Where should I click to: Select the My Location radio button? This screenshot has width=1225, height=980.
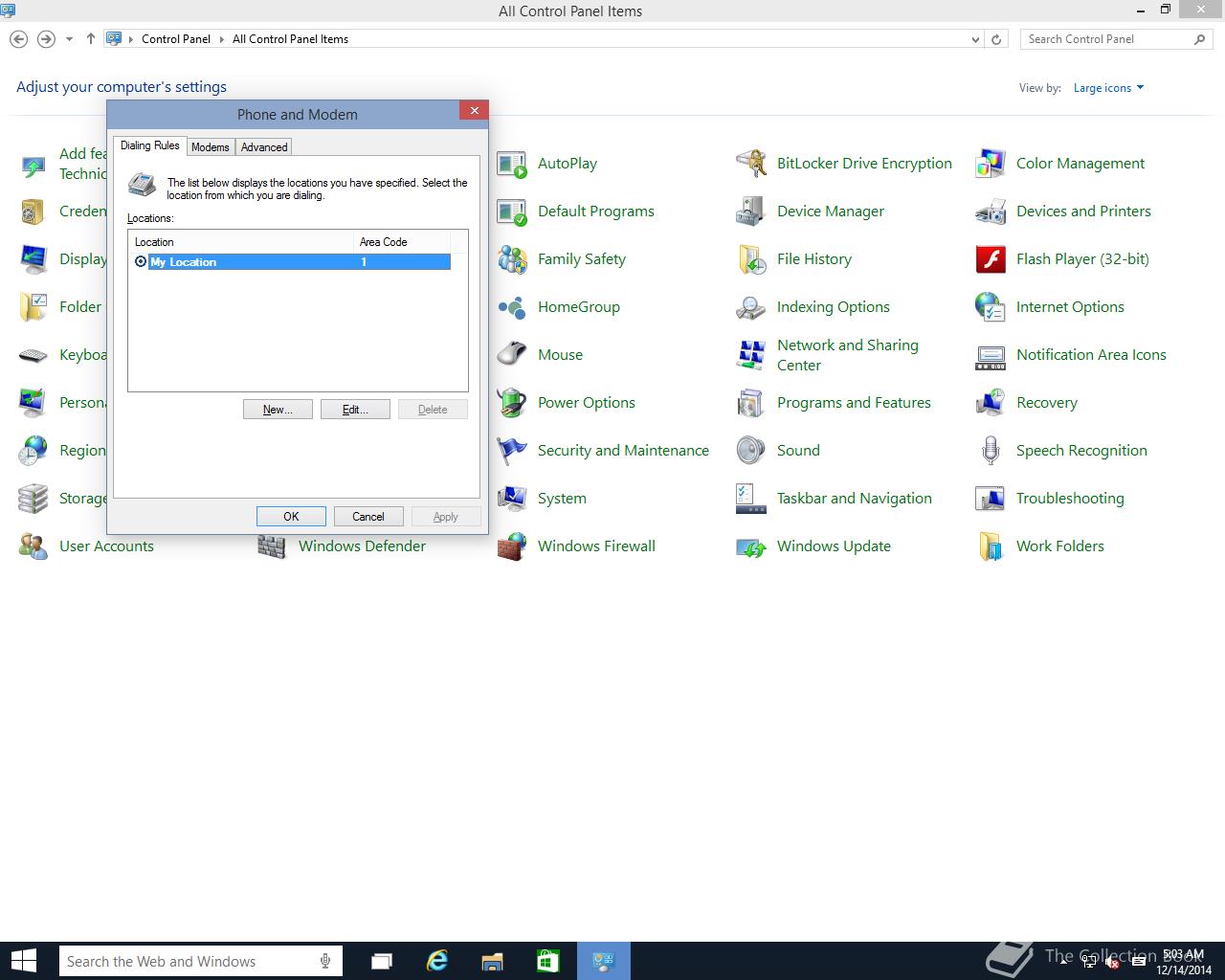141,262
